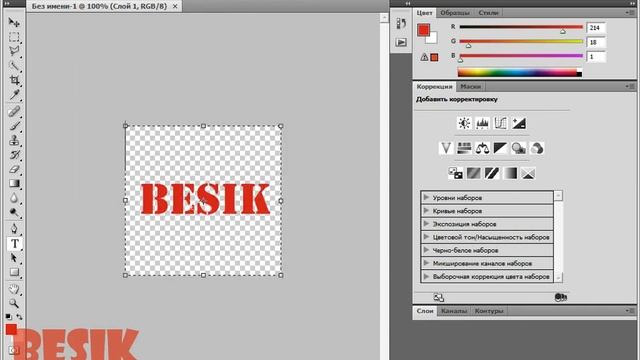Add a Photo Filter adjustment
This screenshot has height=360, width=640.
tap(519, 148)
